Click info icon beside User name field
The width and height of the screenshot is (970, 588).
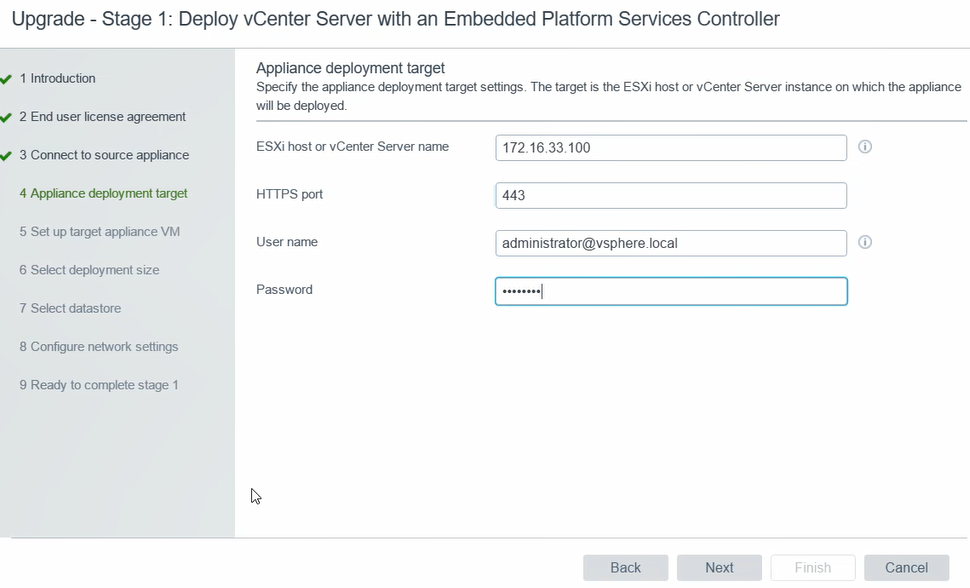pyautogui.click(x=865, y=242)
